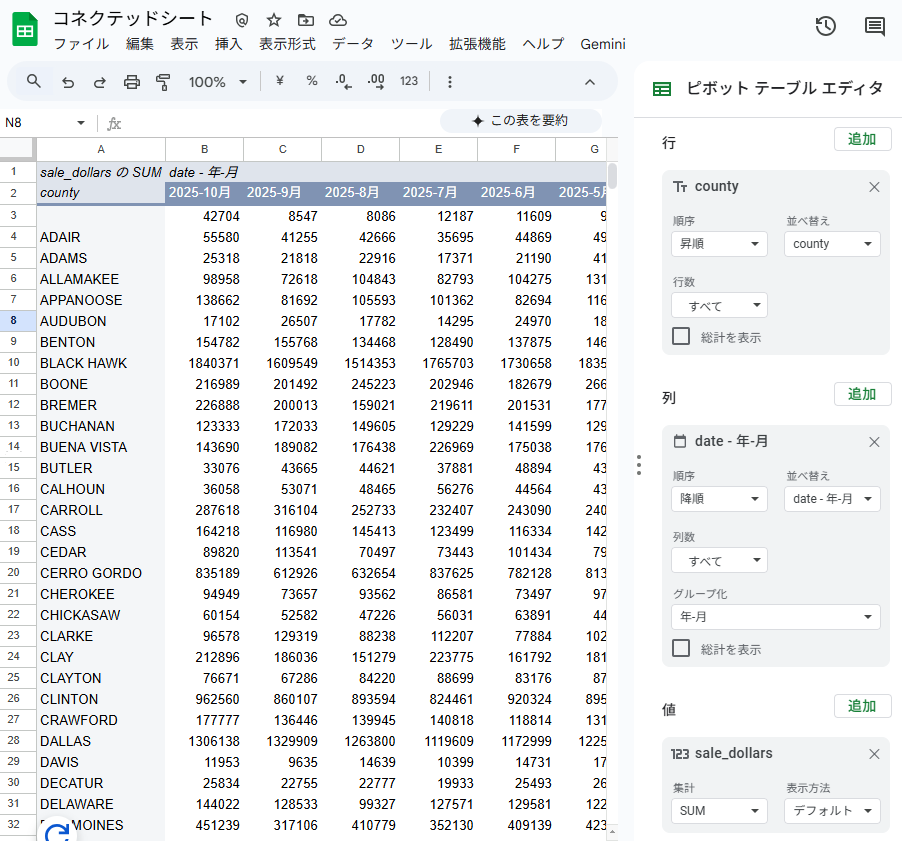
Task: Collapse the toolbar with chevron up
Action: click(x=590, y=82)
